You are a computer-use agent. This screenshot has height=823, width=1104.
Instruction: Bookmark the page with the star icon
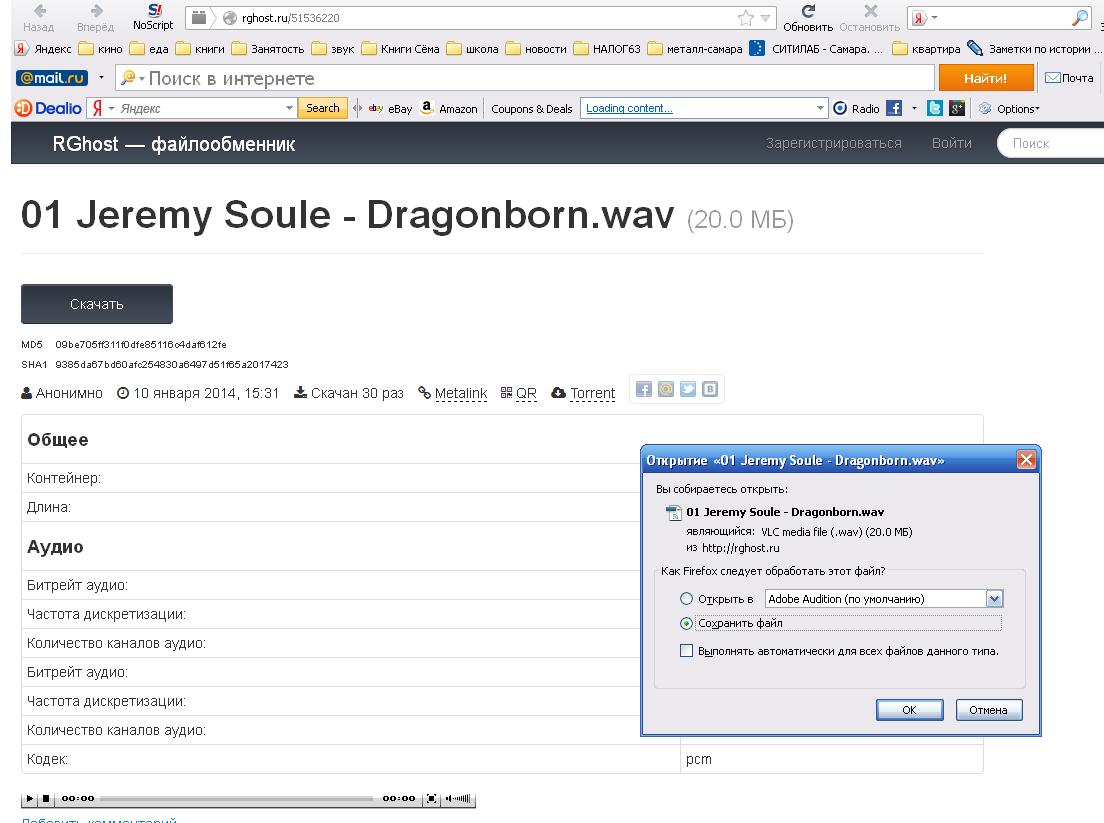(745, 18)
